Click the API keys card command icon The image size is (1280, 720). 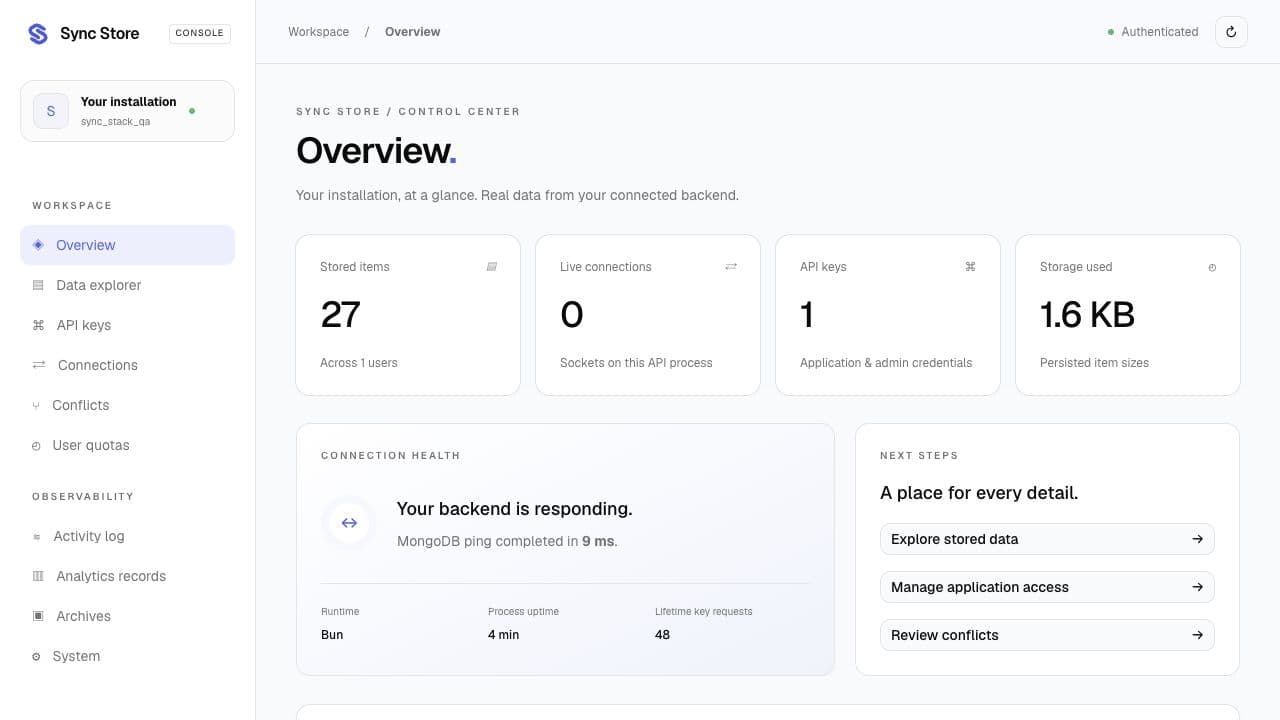tap(970, 267)
